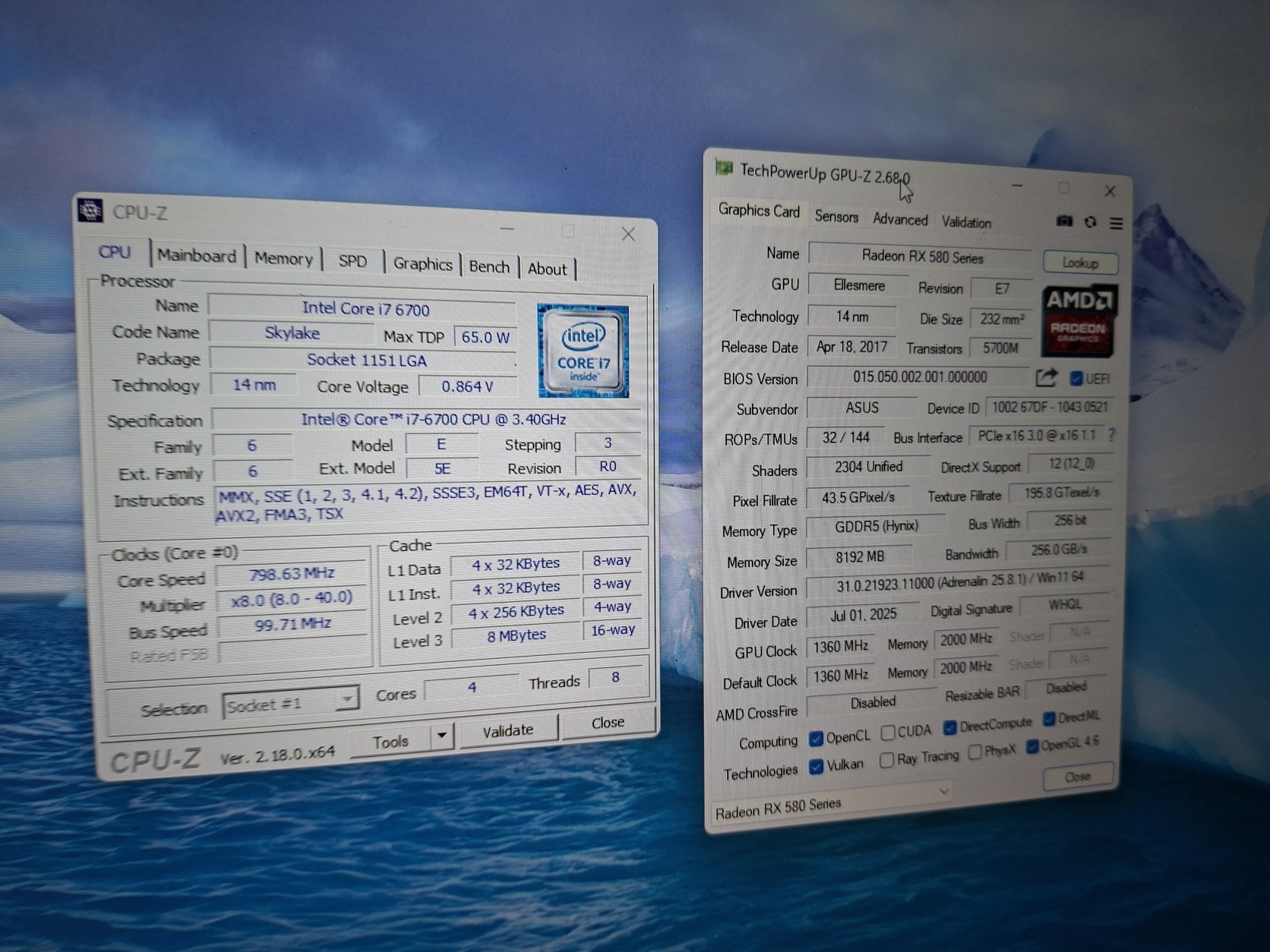Viewport: 1270px width, 952px height.
Task: Click the Close button in GPU-Z
Action: click(x=1078, y=777)
